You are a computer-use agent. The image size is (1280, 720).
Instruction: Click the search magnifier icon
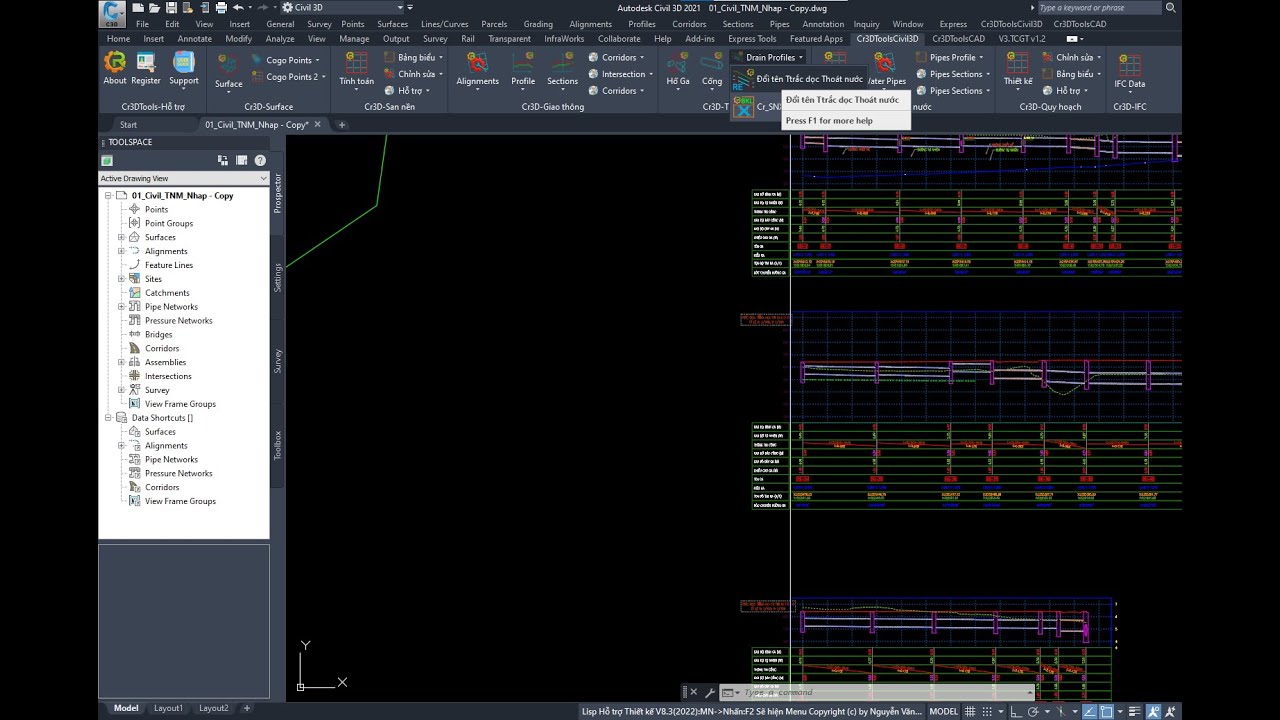click(1171, 8)
